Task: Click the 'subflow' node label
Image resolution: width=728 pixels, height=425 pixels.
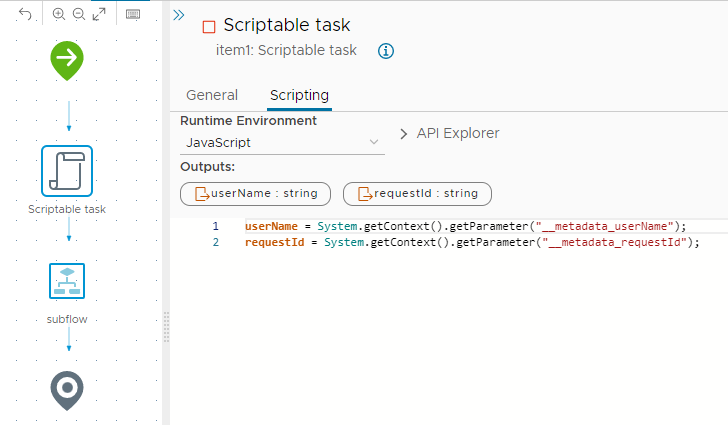Action: [x=67, y=319]
